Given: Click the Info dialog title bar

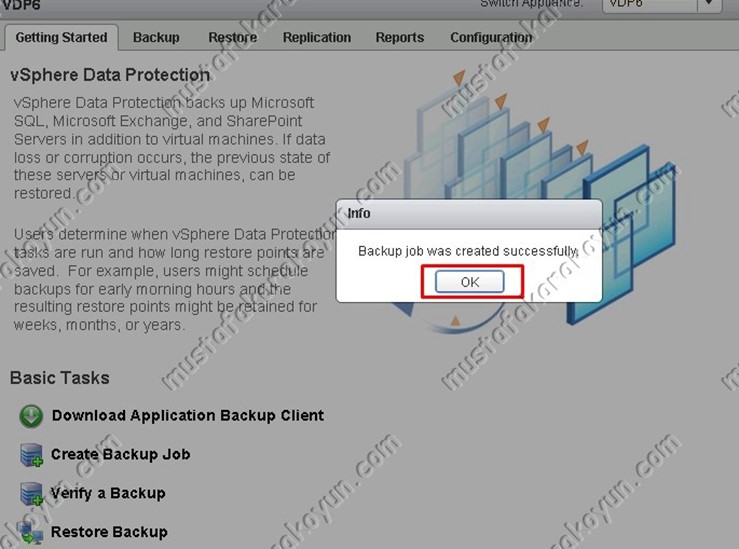Looking at the screenshot, I should (x=469, y=214).
